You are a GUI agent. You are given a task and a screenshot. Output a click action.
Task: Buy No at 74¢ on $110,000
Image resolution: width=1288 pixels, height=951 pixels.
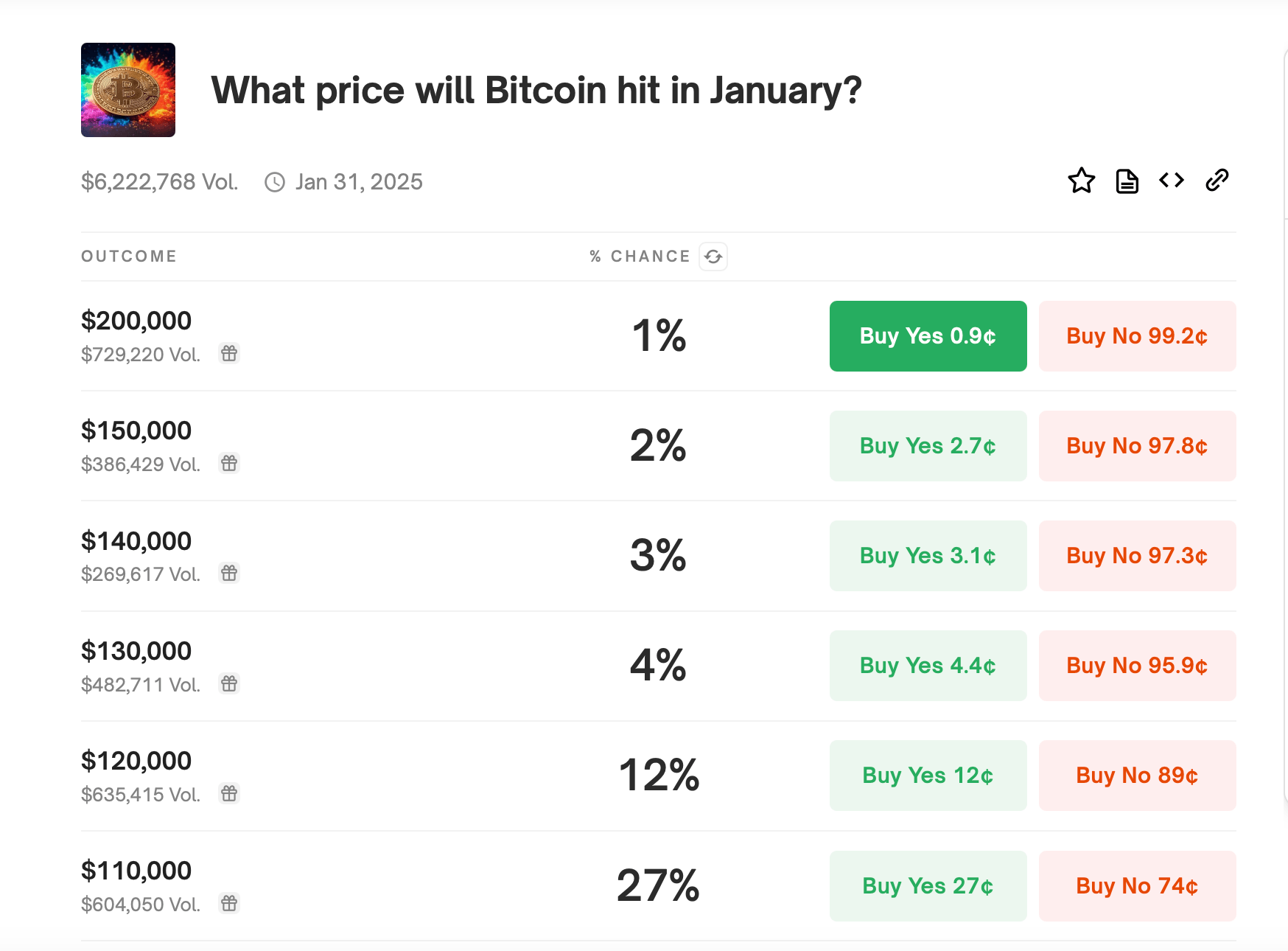1136,885
